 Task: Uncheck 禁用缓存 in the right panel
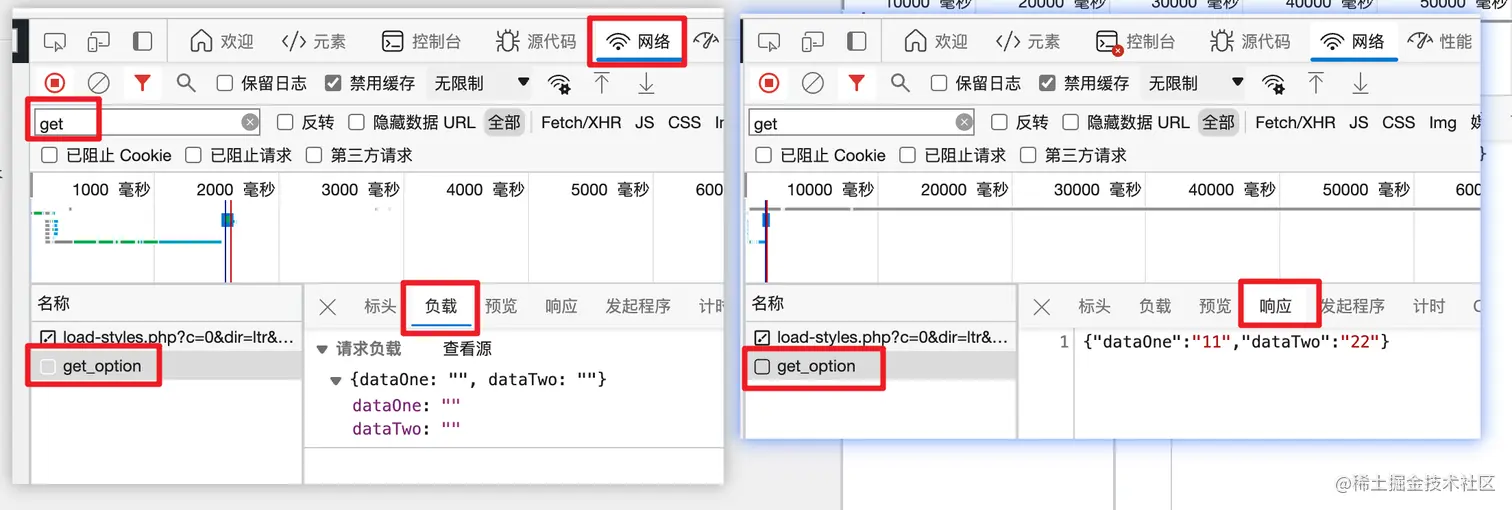click(x=1047, y=83)
